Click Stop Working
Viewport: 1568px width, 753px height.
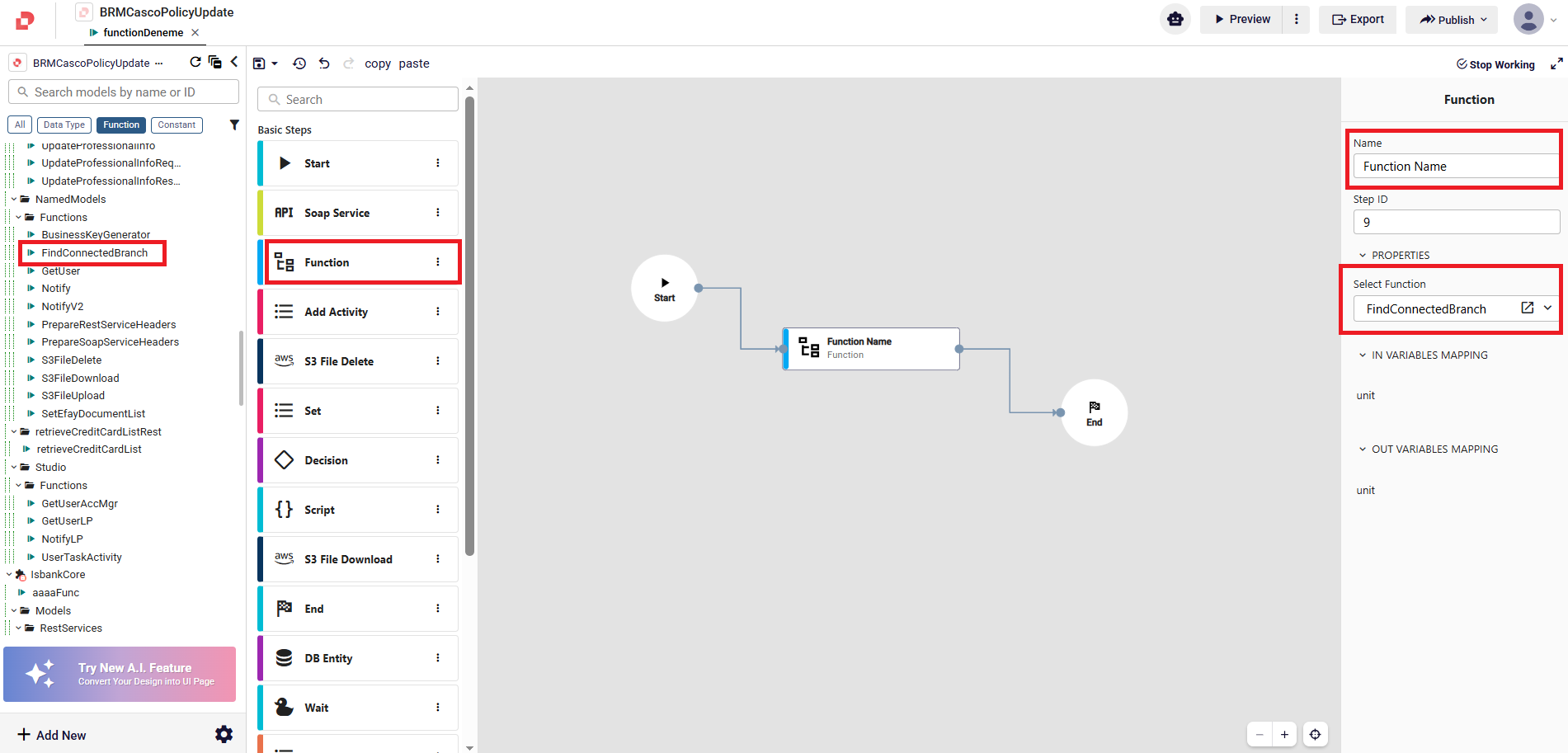click(x=1495, y=64)
